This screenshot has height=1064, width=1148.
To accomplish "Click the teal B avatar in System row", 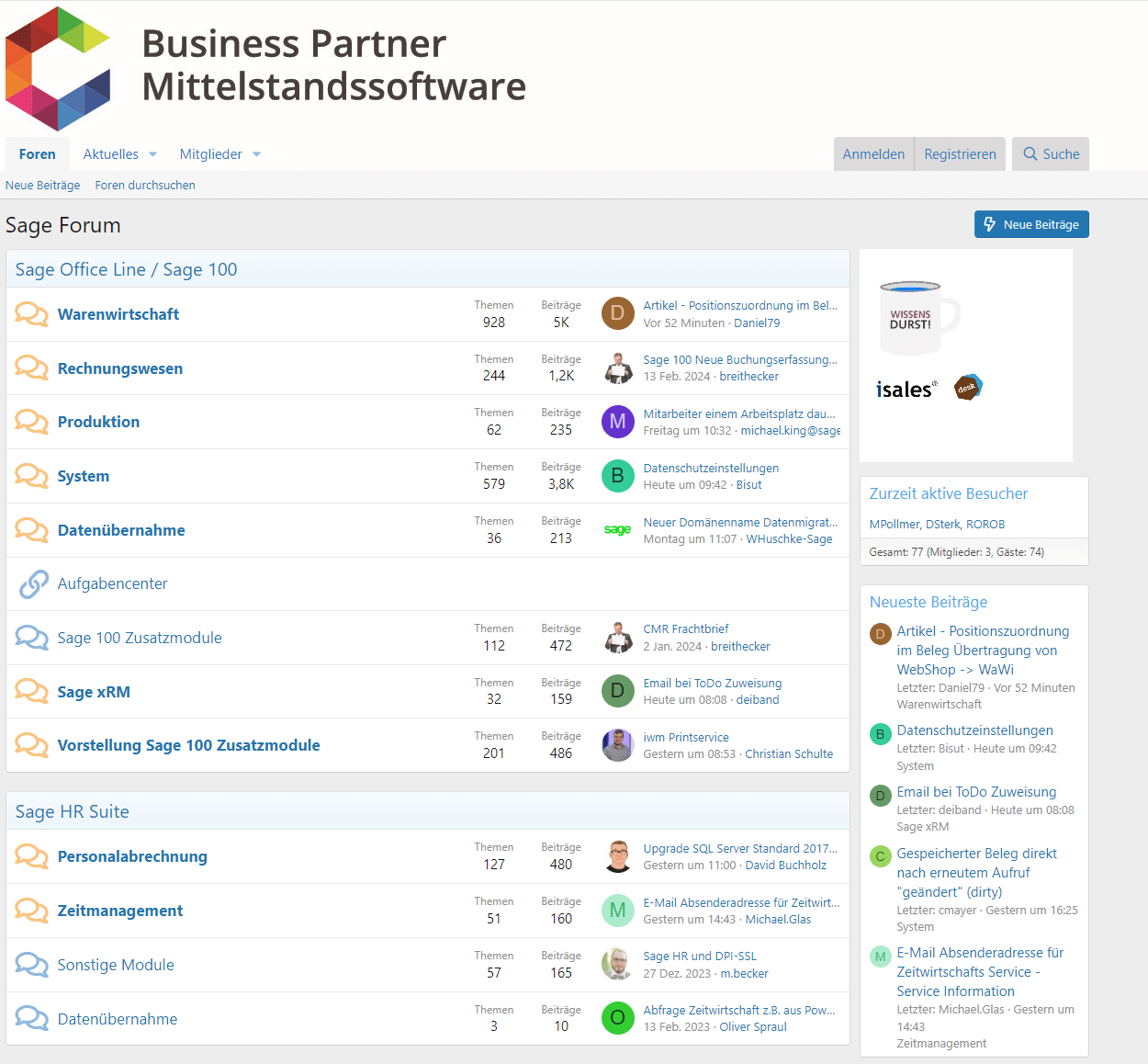I will (x=617, y=476).
